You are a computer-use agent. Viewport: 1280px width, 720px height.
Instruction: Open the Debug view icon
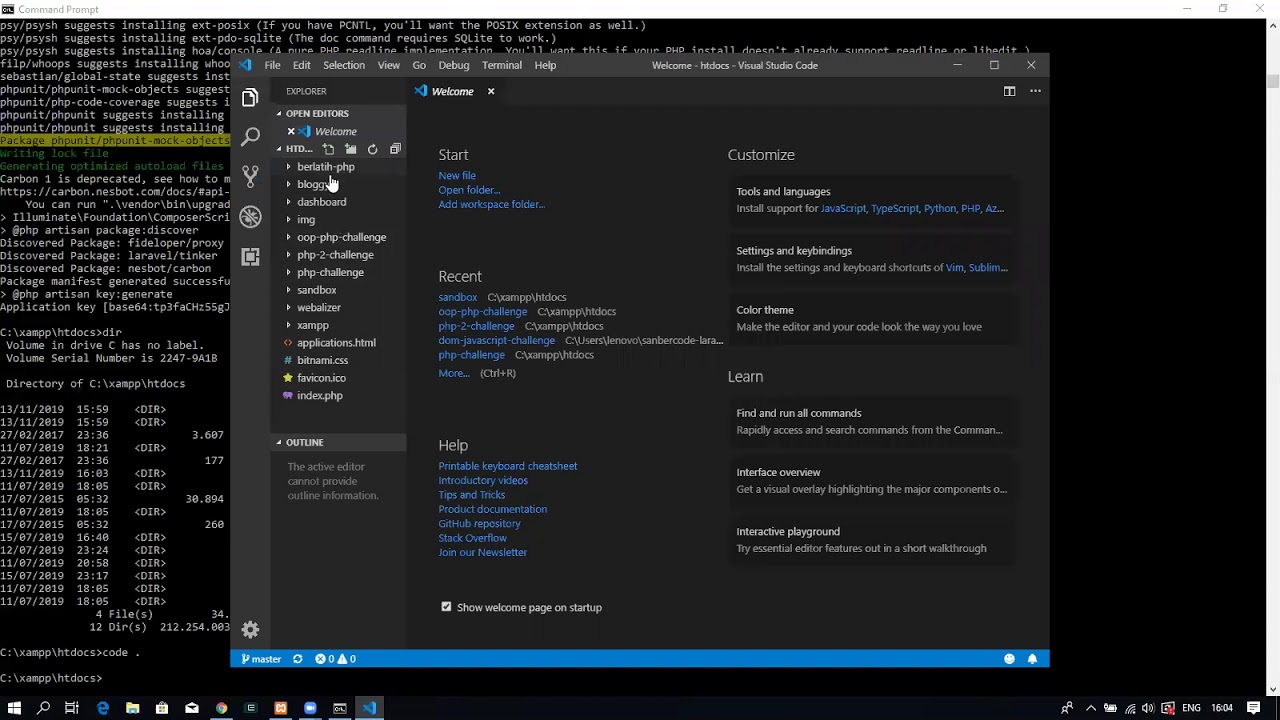click(250, 217)
